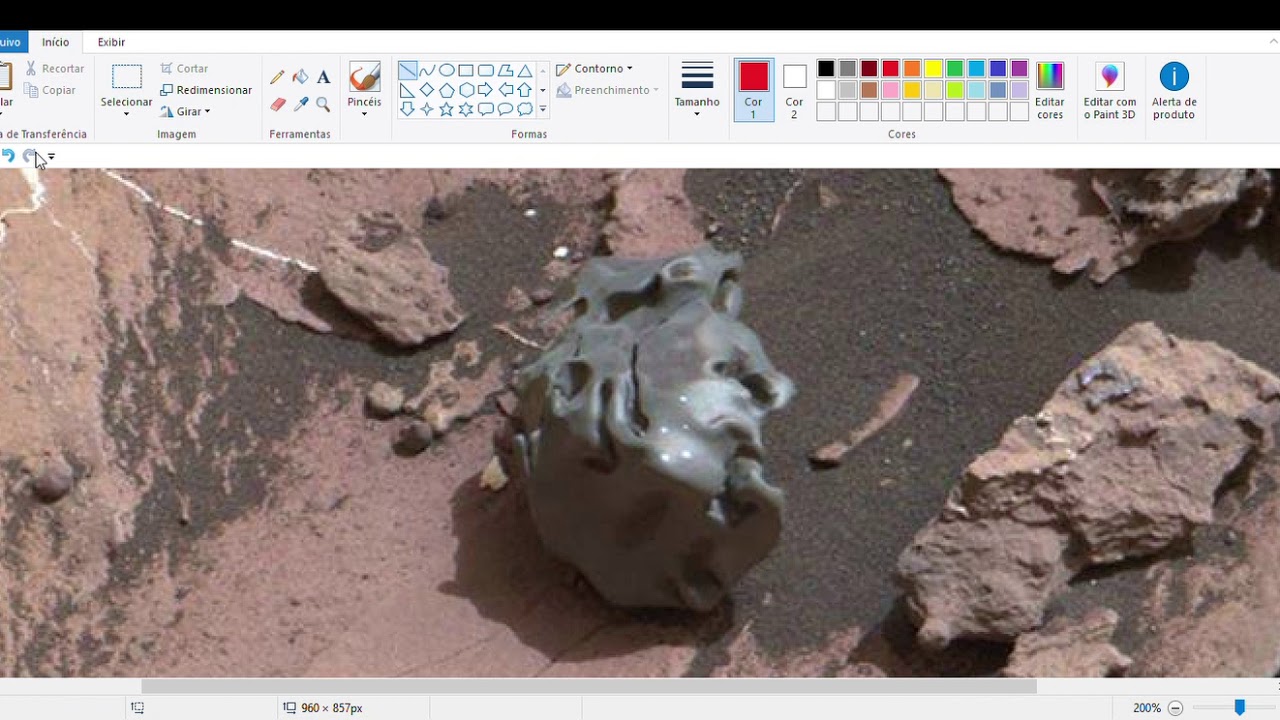Viewport: 1280px width, 720px height.
Task: Activate Cor 1 foreground color
Action: pyautogui.click(x=754, y=89)
